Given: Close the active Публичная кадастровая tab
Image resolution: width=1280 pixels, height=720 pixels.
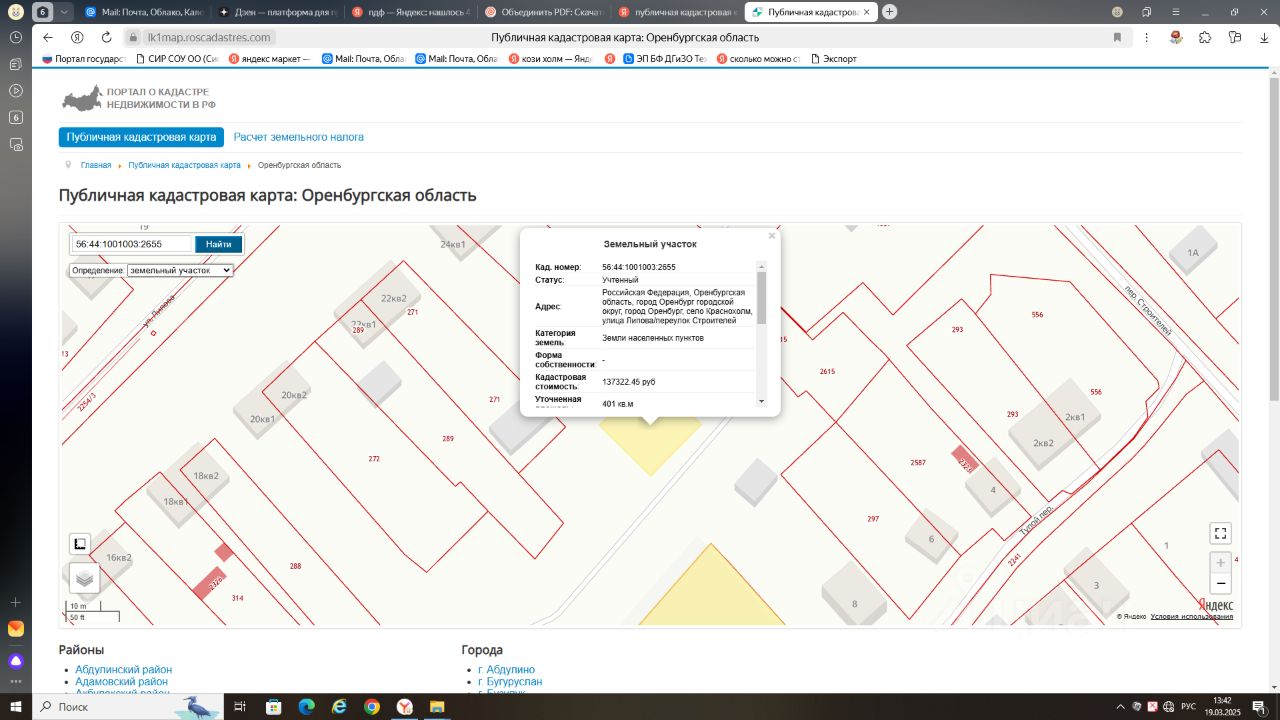Looking at the screenshot, I should click(x=866, y=12).
